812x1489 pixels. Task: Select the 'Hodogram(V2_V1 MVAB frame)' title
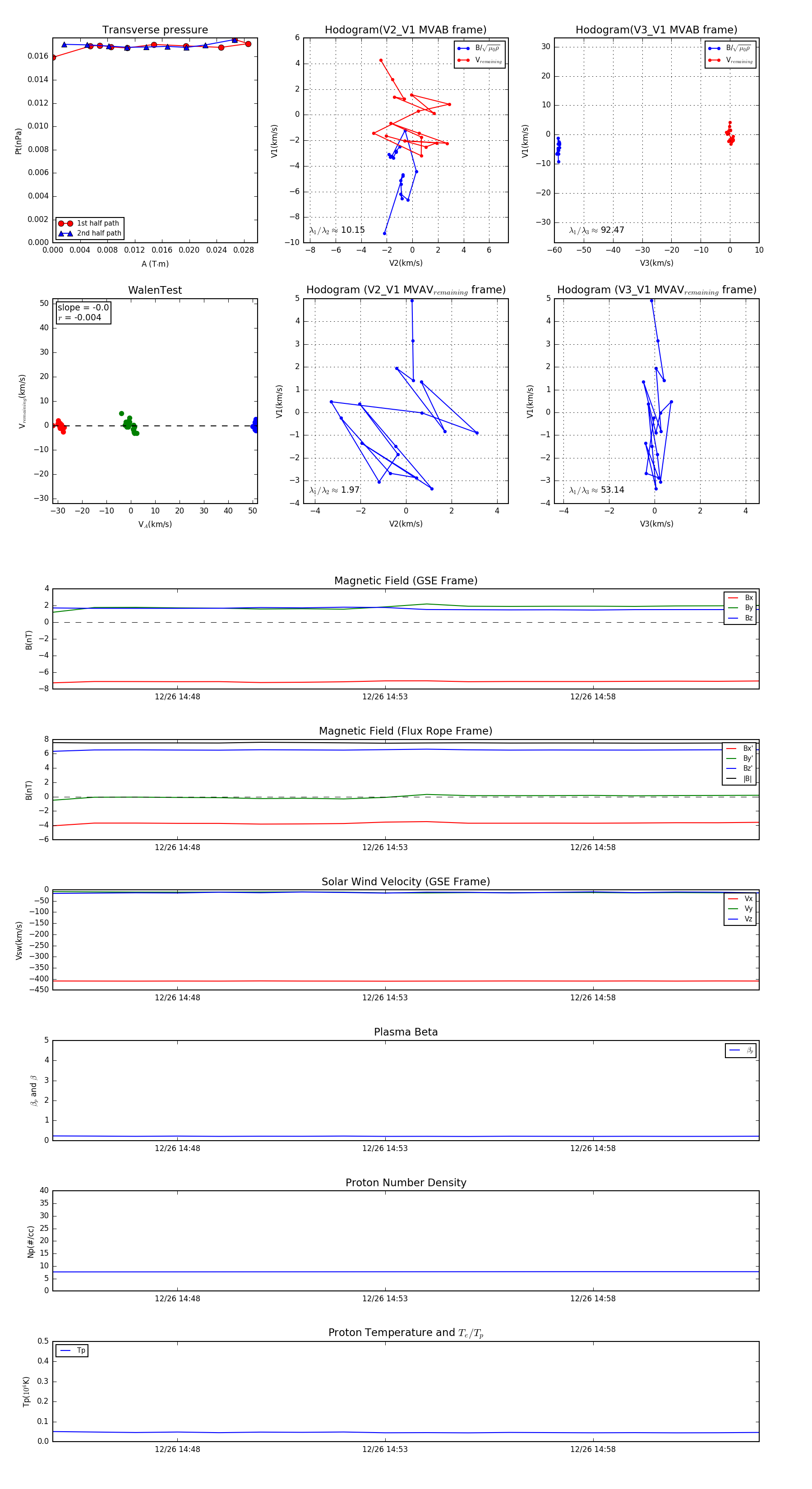pyautogui.click(x=406, y=30)
